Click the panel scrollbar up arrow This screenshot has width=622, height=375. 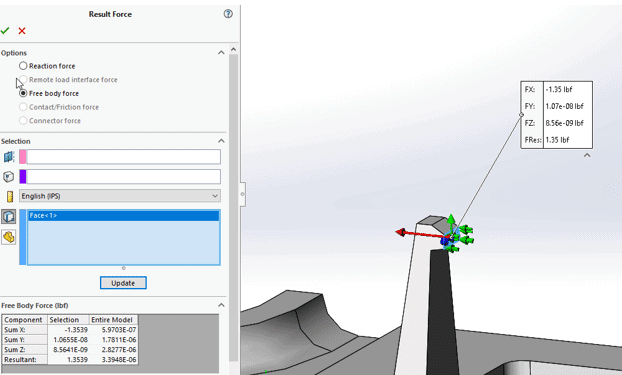(x=233, y=50)
